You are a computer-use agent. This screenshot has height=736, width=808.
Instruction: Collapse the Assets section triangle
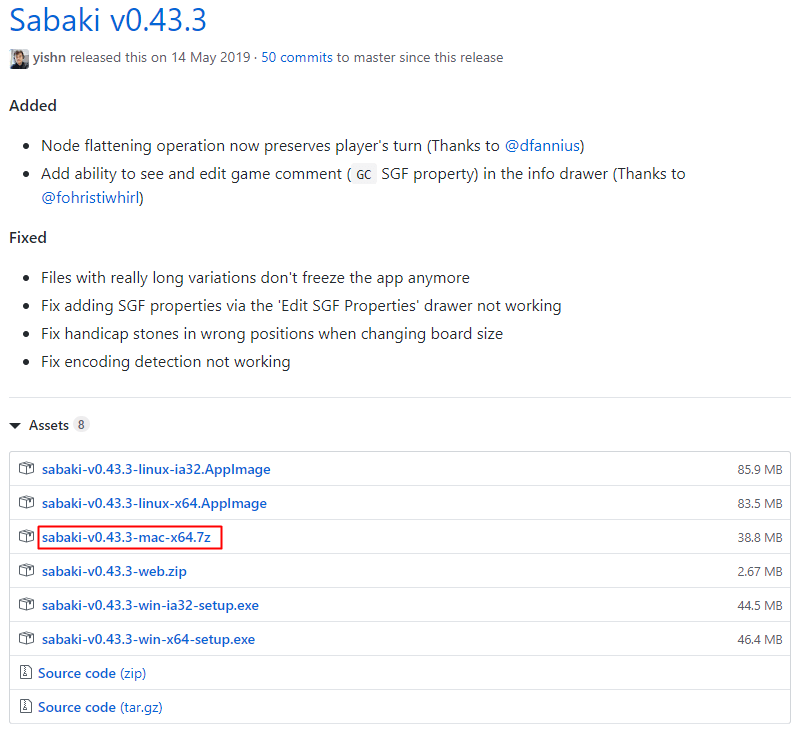[15, 426]
